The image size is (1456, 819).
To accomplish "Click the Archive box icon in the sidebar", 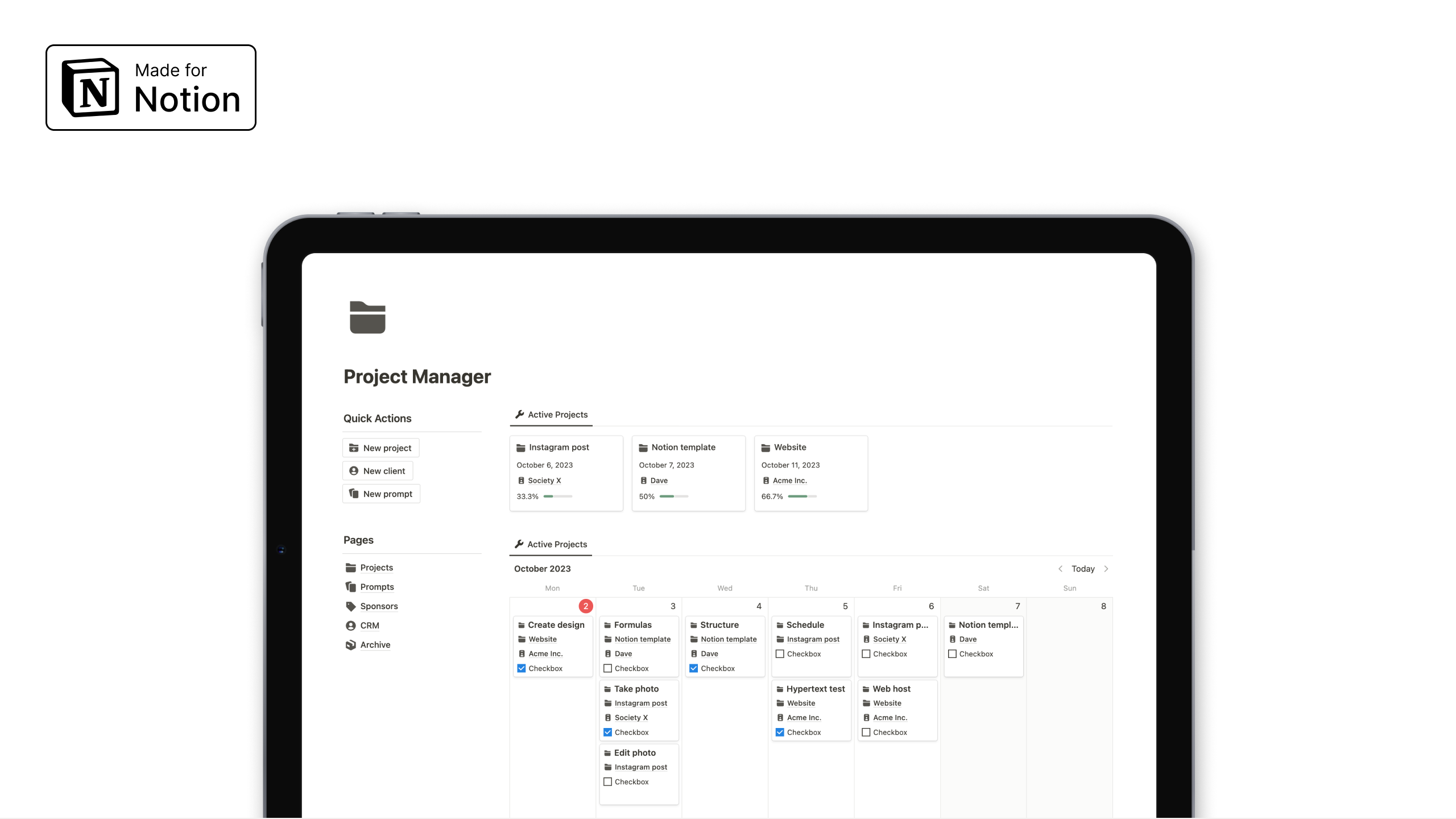I will tap(351, 644).
